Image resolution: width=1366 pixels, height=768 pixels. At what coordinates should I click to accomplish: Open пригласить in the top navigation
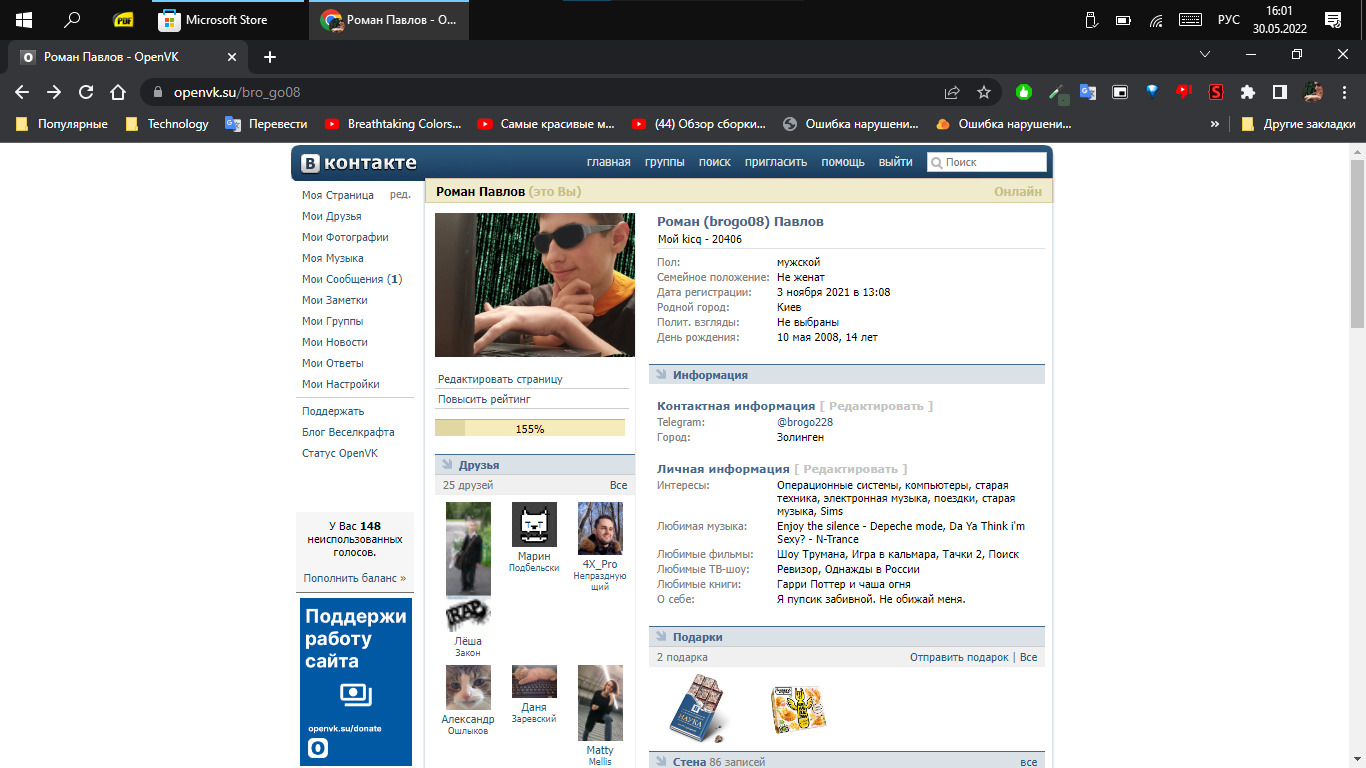(x=776, y=162)
